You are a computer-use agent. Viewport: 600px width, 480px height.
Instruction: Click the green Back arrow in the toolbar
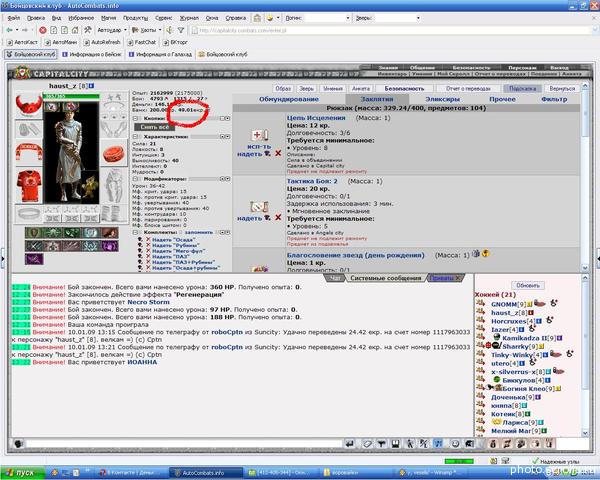[9, 30]
